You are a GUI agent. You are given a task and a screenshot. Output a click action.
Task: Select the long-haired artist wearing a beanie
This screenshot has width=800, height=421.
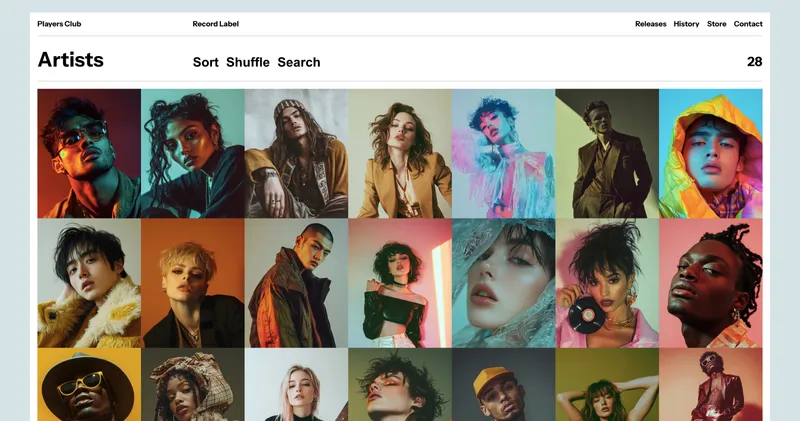(296, 153)
